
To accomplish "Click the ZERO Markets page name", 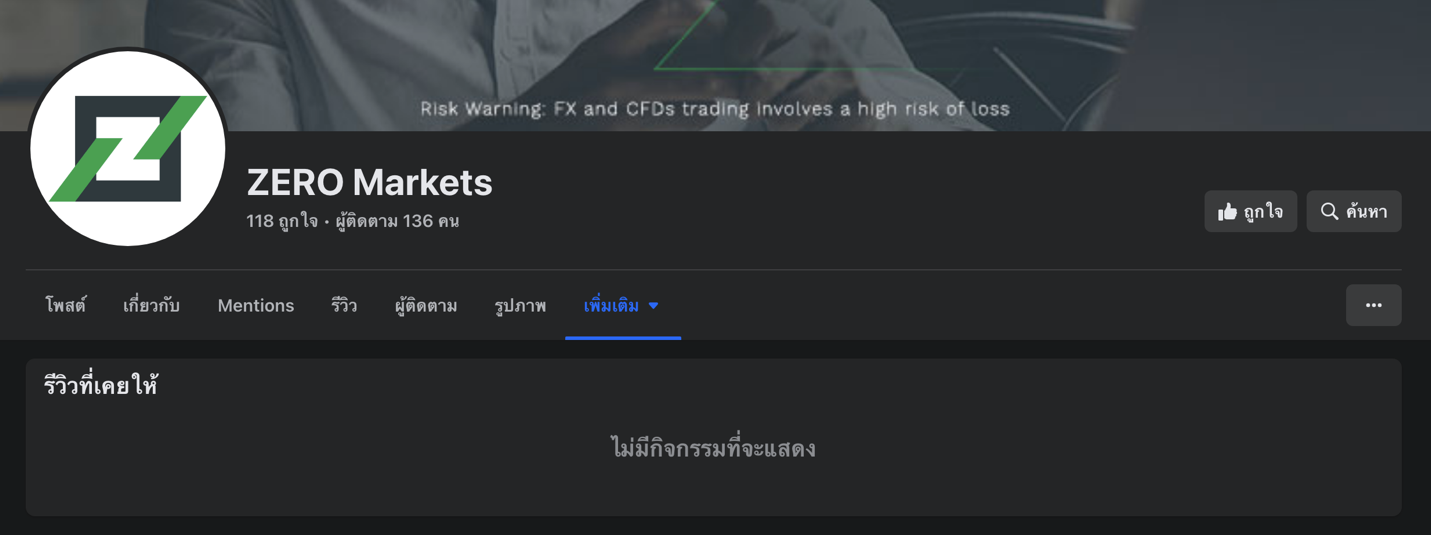I will (x=370, y=182).
